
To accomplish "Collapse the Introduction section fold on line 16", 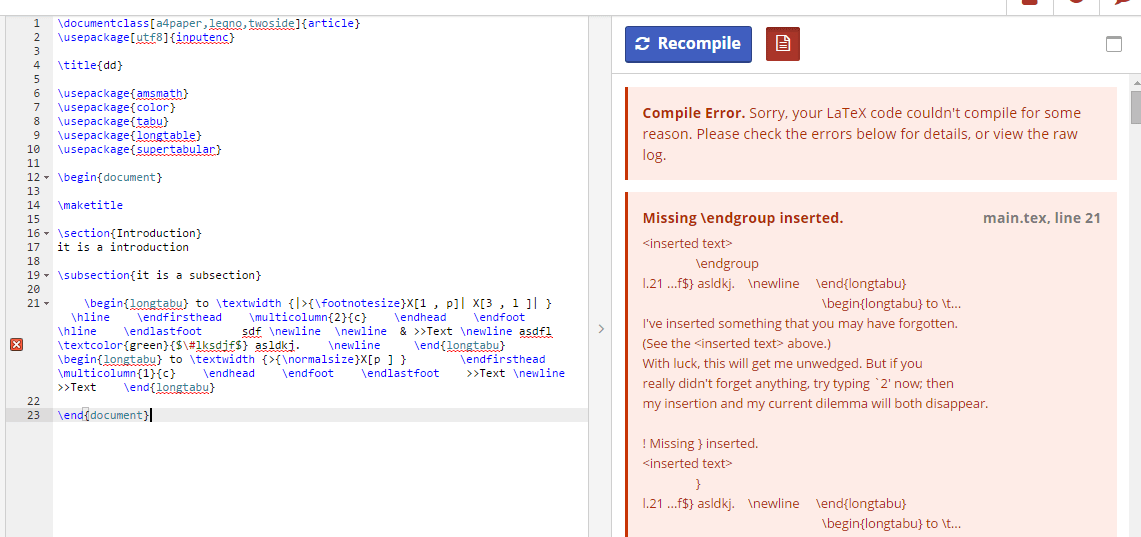I will (x=47, y=234).
